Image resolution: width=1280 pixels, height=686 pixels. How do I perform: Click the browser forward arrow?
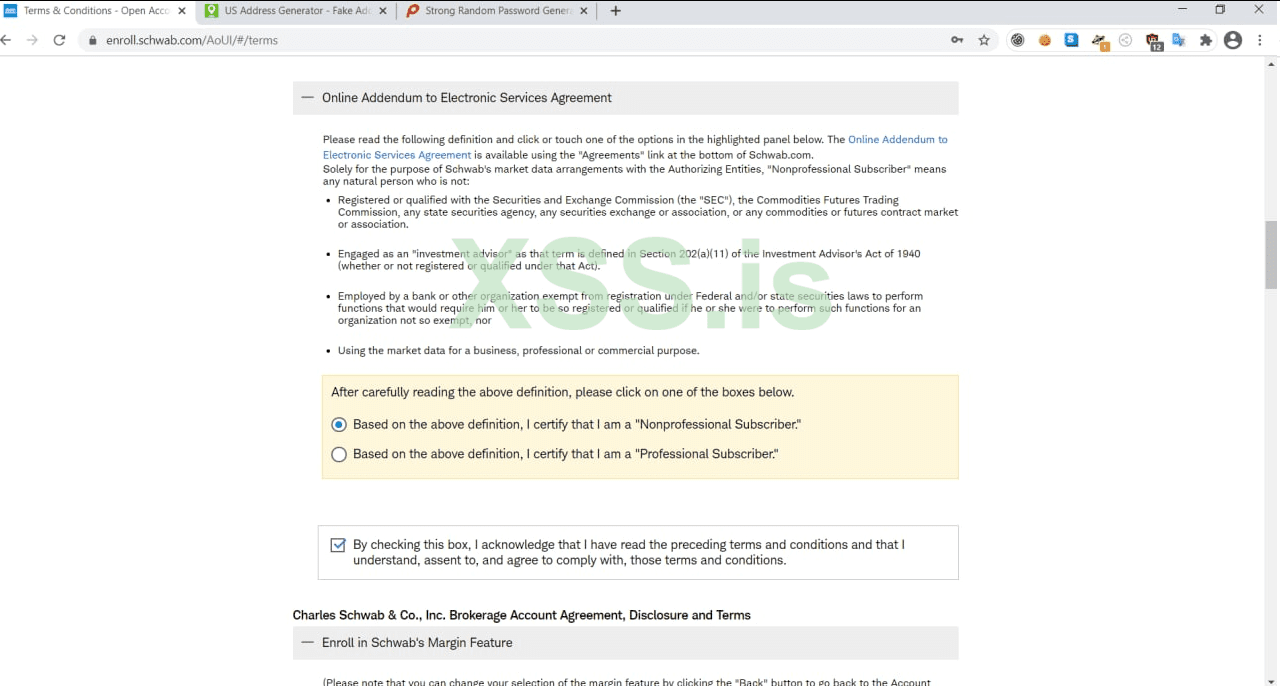coord(33,40)
